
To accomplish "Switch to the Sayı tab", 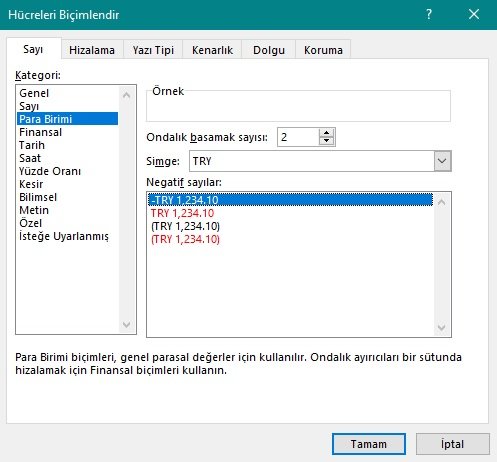I will click(x=33, y=49).
